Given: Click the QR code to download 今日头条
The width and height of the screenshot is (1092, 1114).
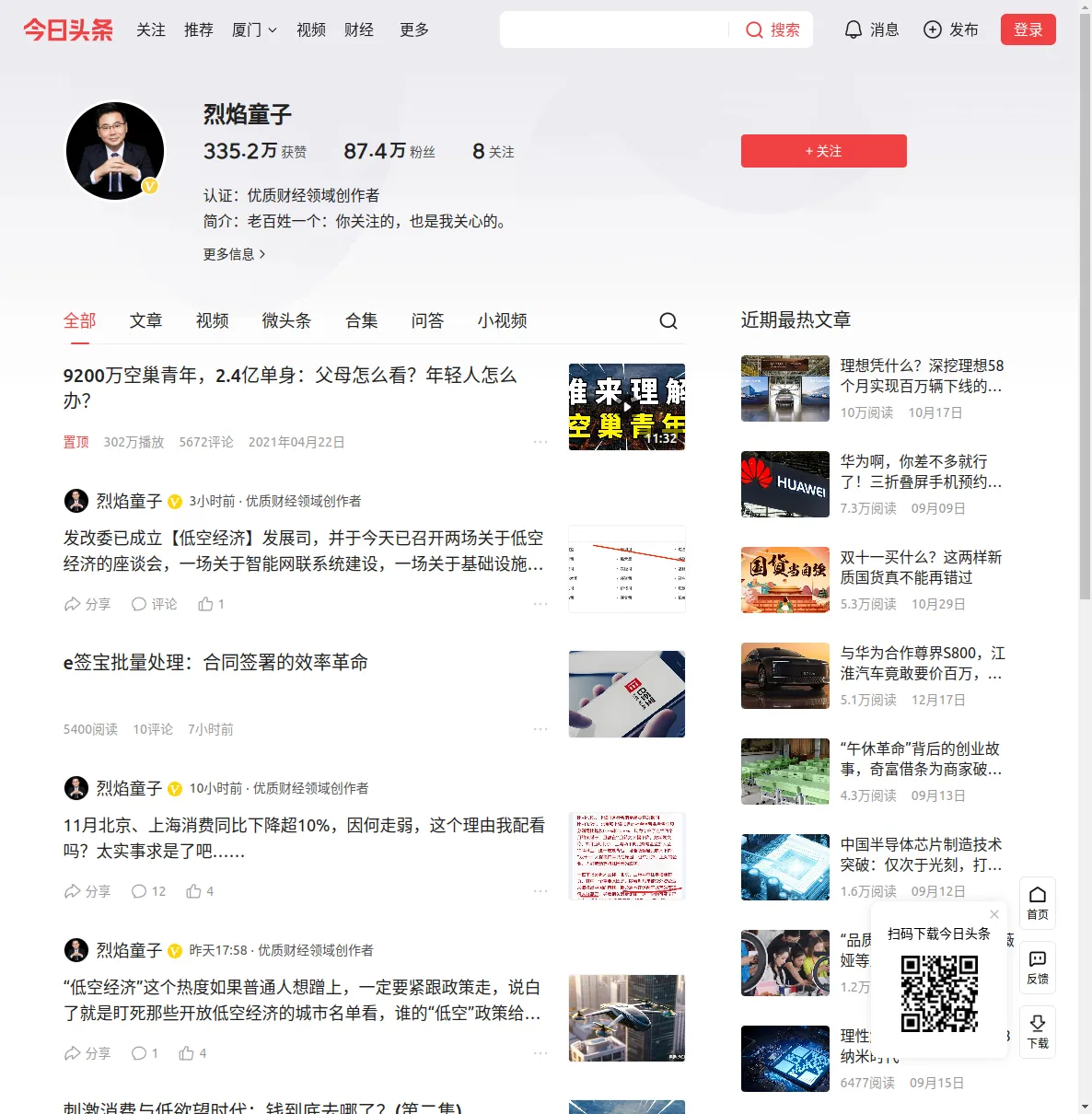Looking at the screenshot, I should pyautogui.click(x=939, y=992).
